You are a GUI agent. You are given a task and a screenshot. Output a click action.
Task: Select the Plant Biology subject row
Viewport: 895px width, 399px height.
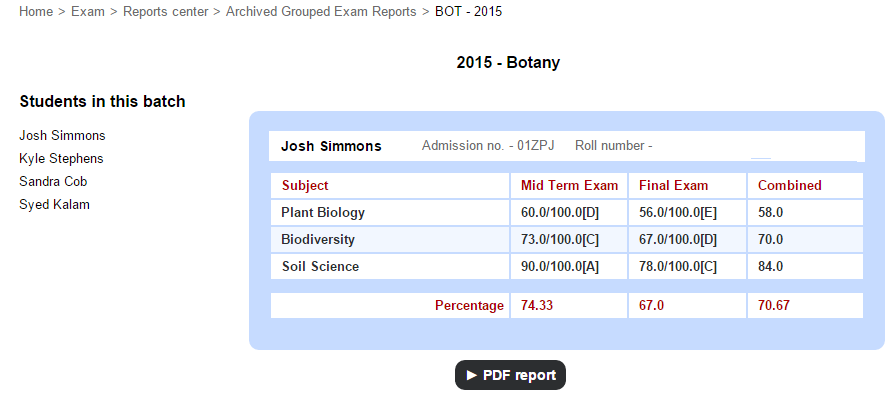pos(567,213)
